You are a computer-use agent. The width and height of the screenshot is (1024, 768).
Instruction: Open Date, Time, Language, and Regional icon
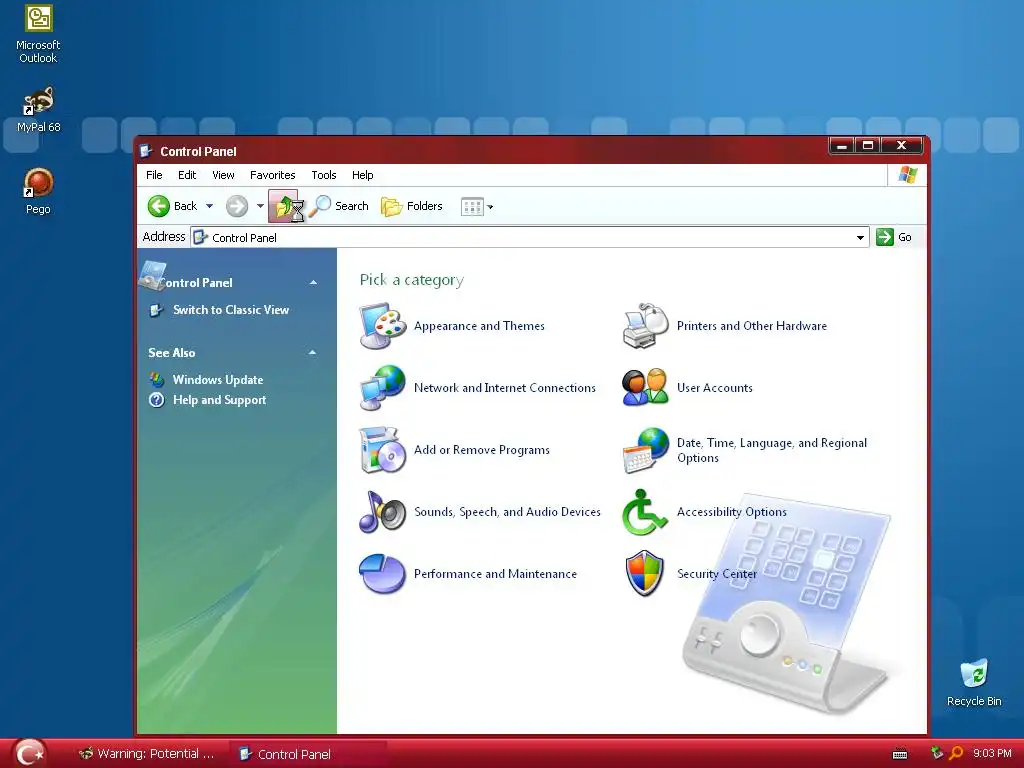pos(645,450)
